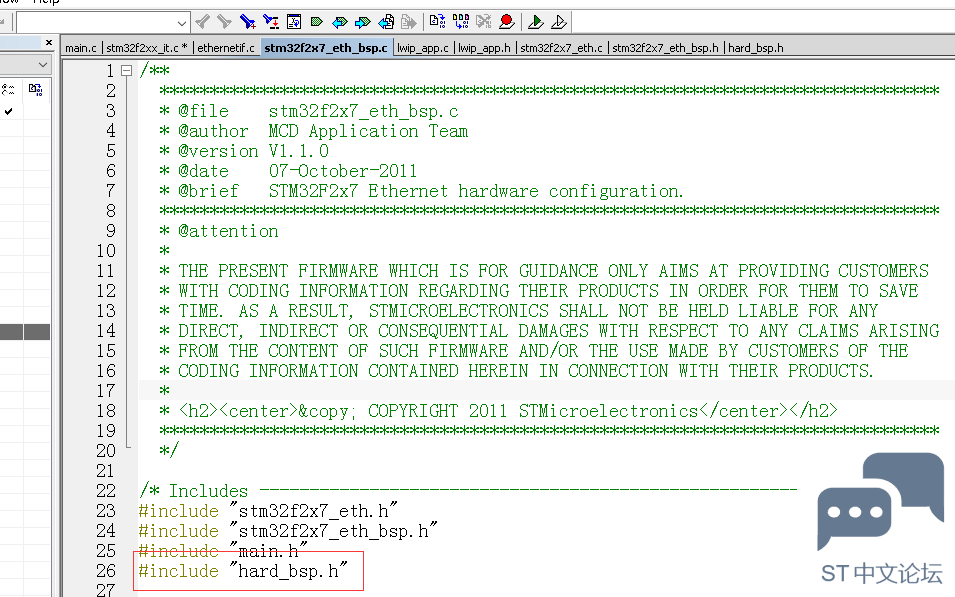Click #include "hard_bsp.h" line
Screen dimensions: 955x597
click(243, 571)
